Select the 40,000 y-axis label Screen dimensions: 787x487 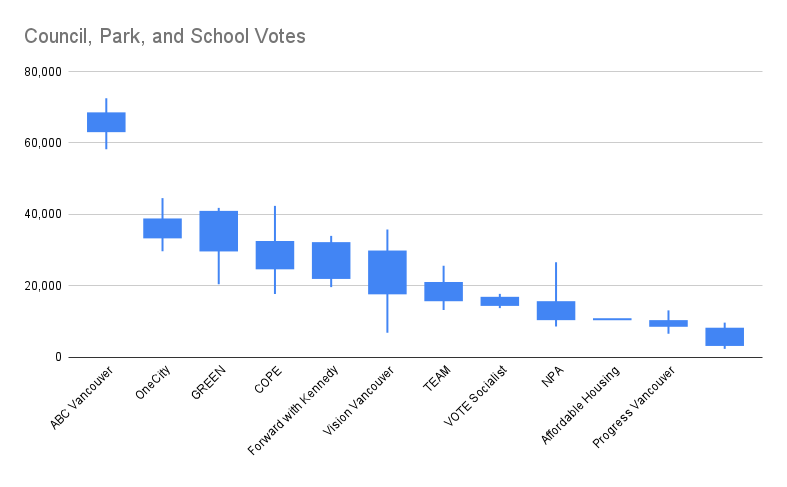point(42,214)
